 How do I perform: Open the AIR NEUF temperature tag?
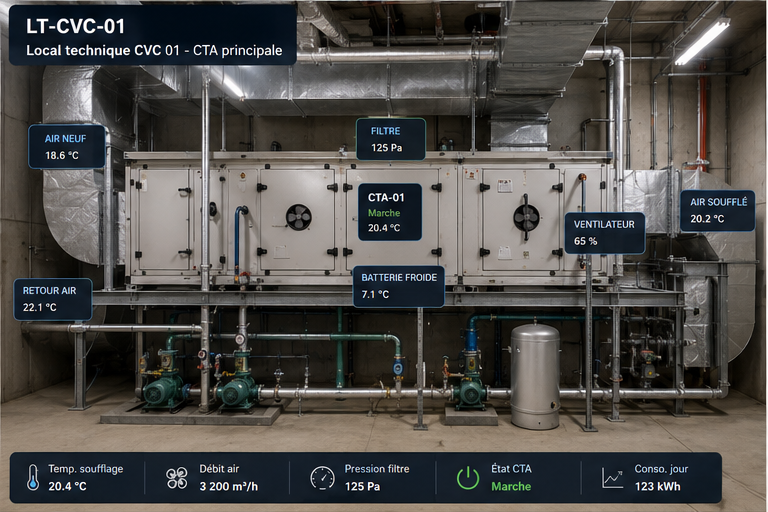[67, 147]
